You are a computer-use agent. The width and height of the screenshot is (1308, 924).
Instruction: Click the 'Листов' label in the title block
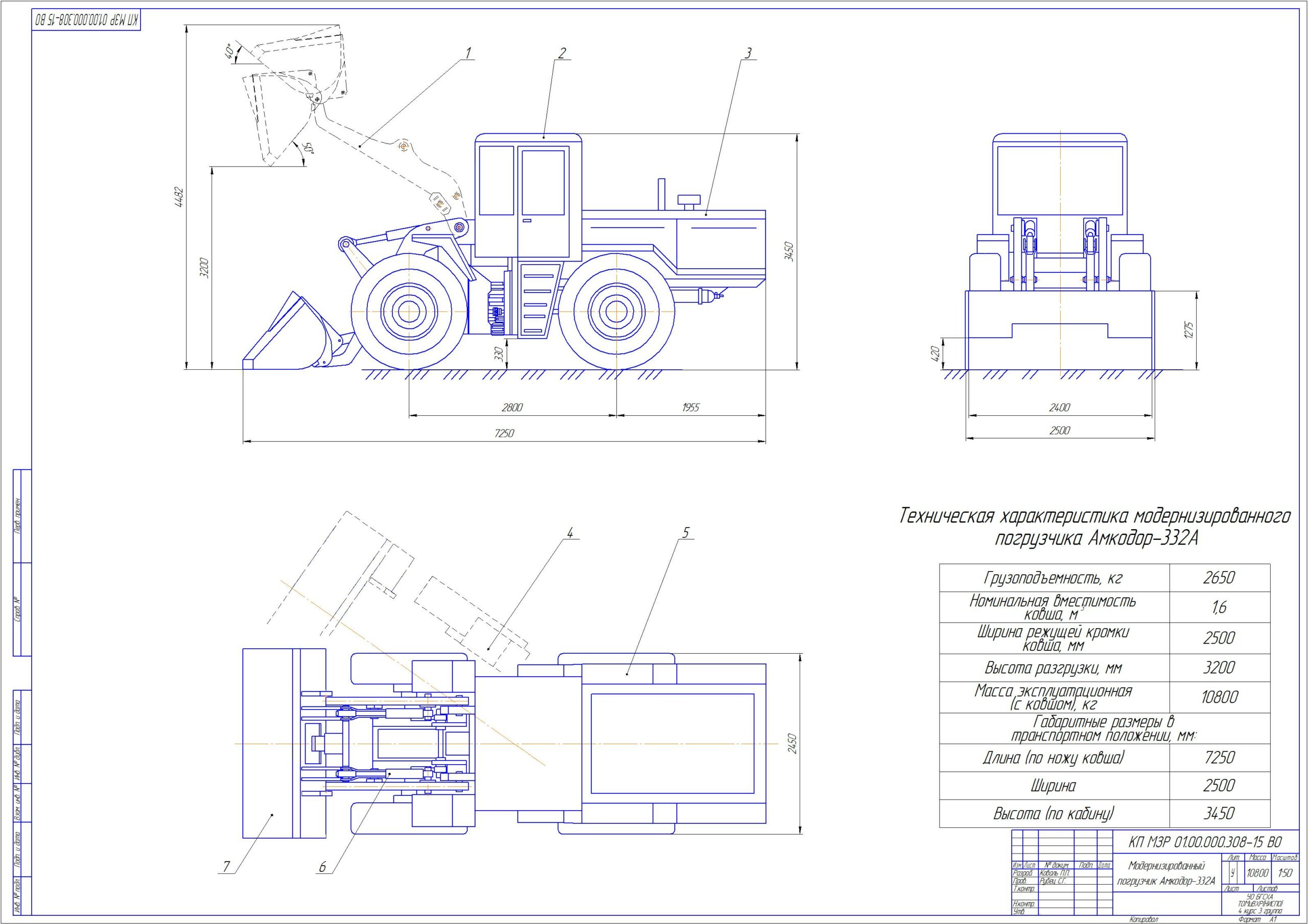[x=1268, y=889]
